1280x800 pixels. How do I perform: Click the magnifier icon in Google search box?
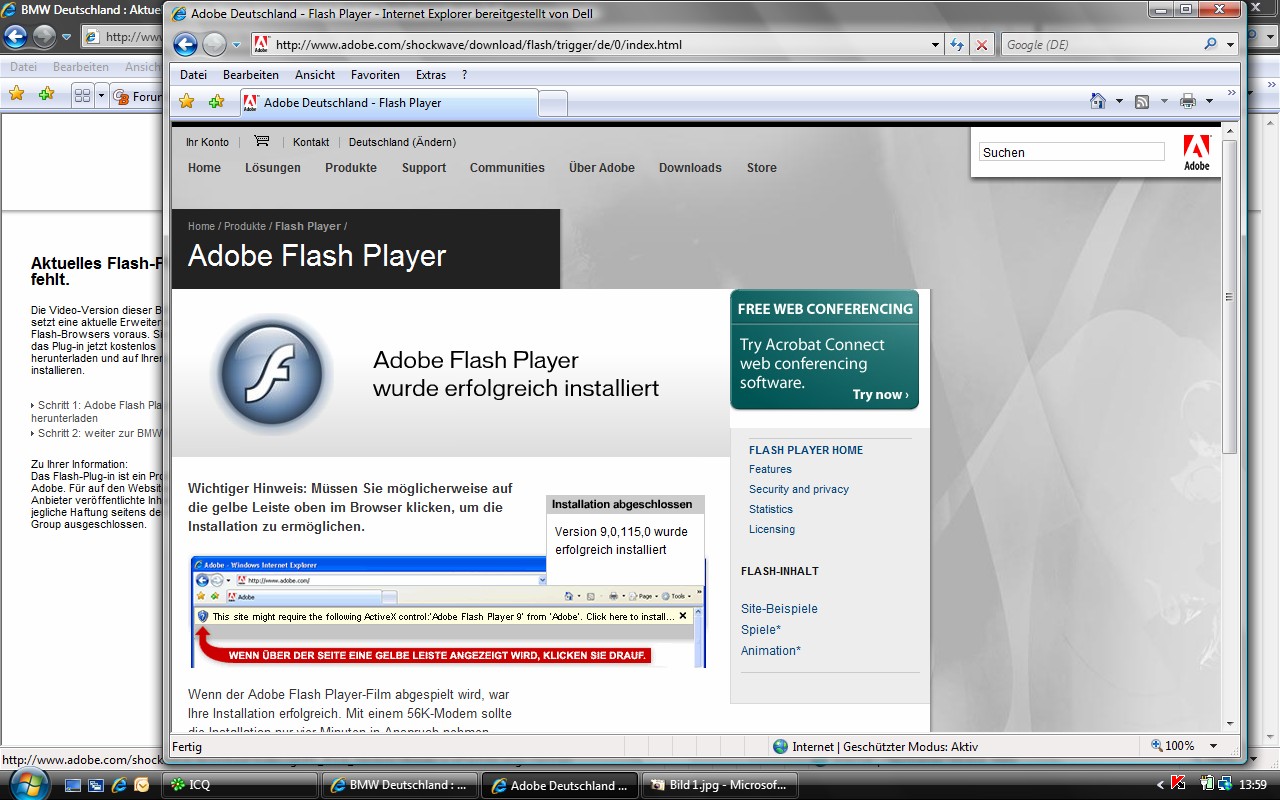(1211, 44)
